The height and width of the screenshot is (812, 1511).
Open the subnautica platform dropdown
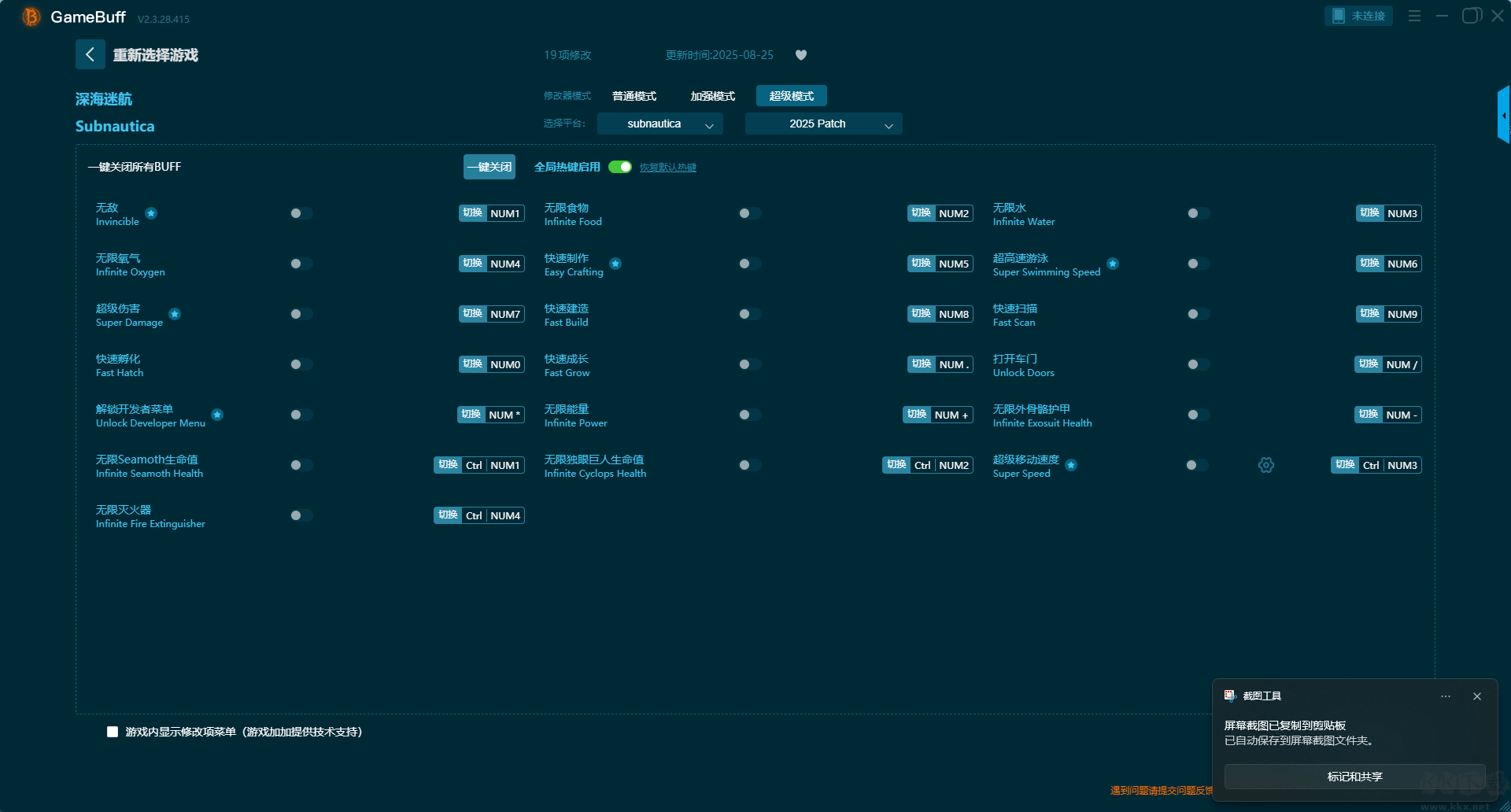(660, 124)
